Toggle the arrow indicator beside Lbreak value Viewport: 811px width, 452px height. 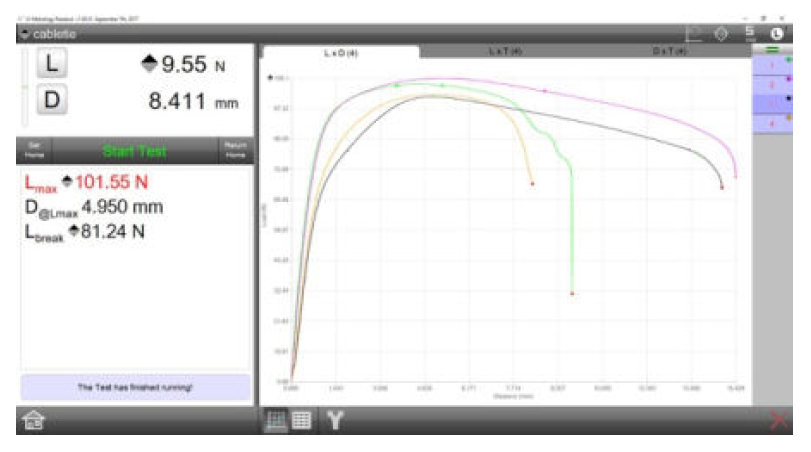74,232
